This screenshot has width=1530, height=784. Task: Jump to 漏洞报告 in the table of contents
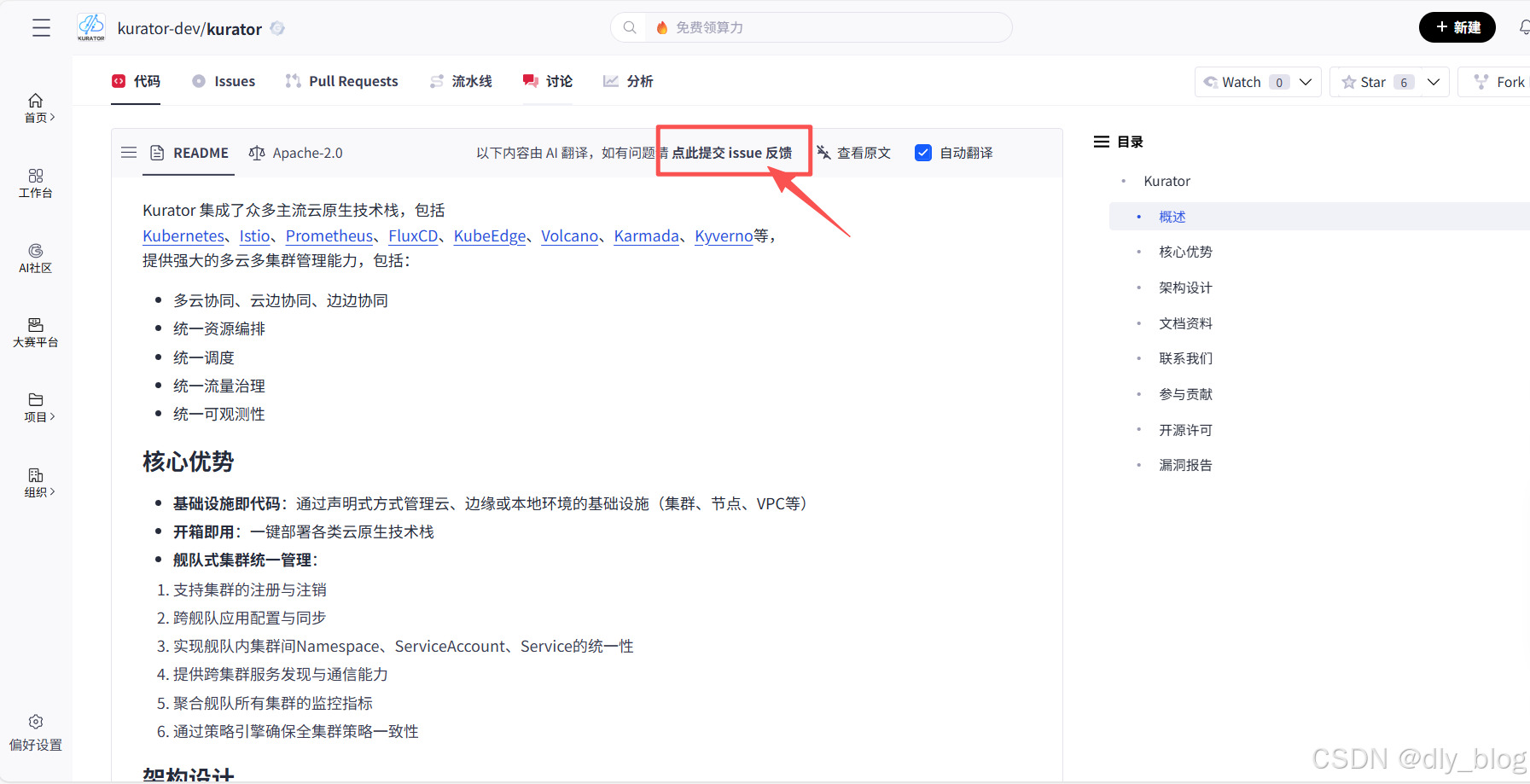pos(1185,465)
